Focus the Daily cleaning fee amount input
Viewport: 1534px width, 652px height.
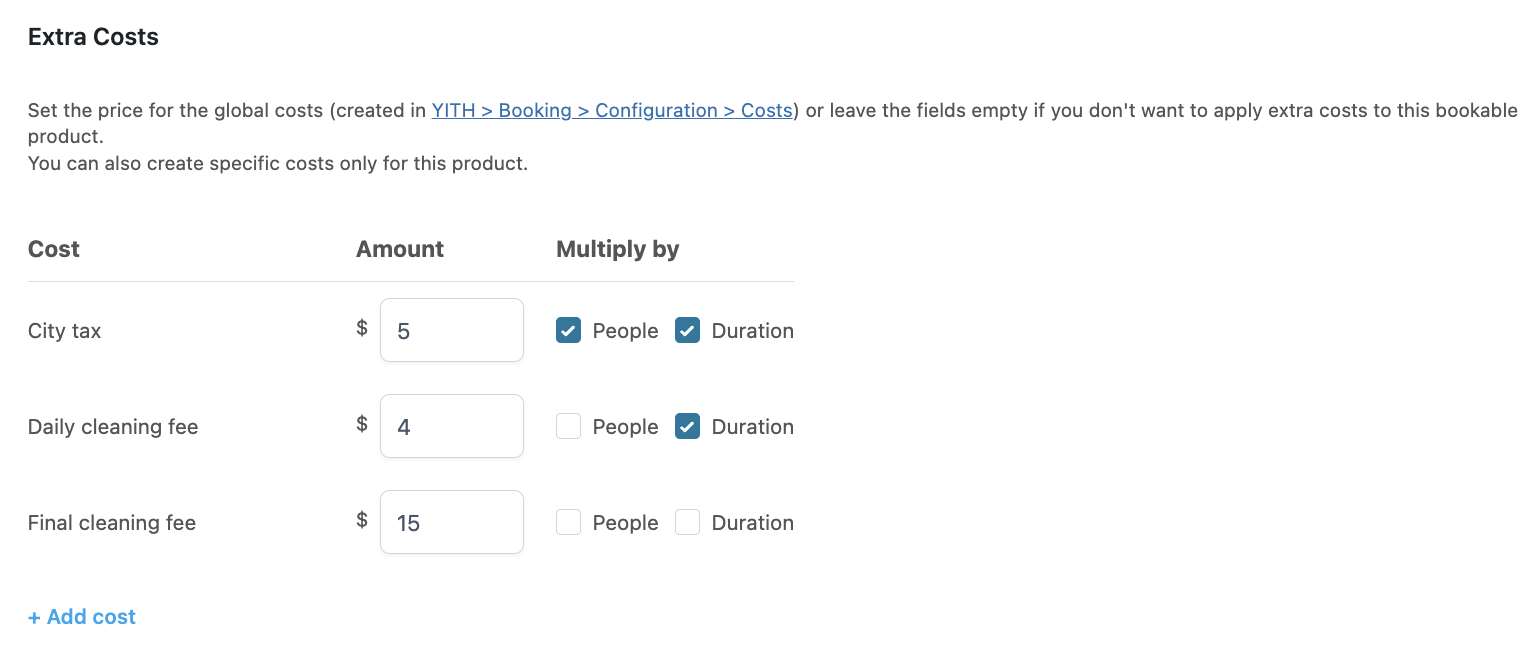tap(452, 427)
